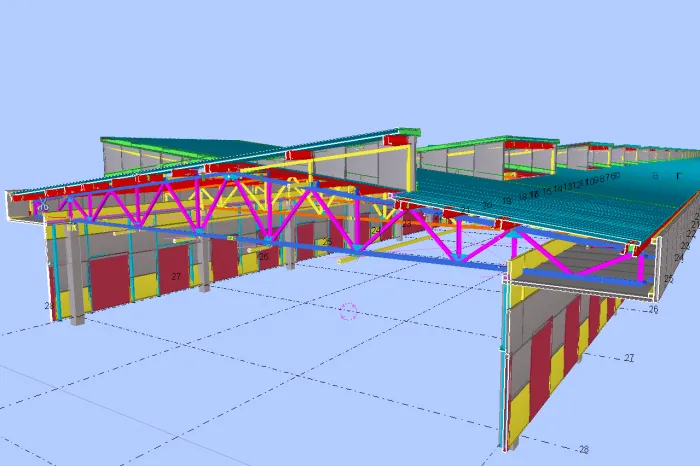Click grid label B on the roof
Image resolution: width=700 pixels, height=466 pixels.
tap(654, 176)
